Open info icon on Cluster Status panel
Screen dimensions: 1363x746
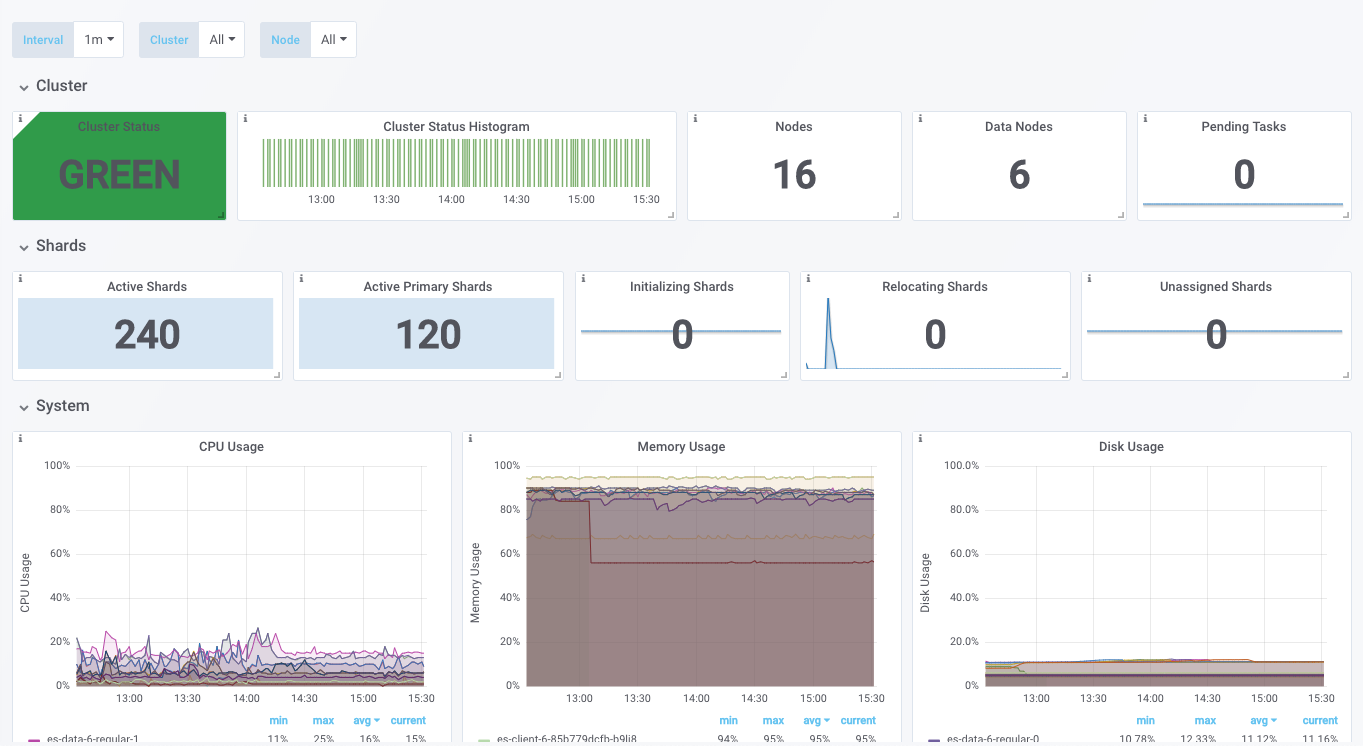click(20, 118)
